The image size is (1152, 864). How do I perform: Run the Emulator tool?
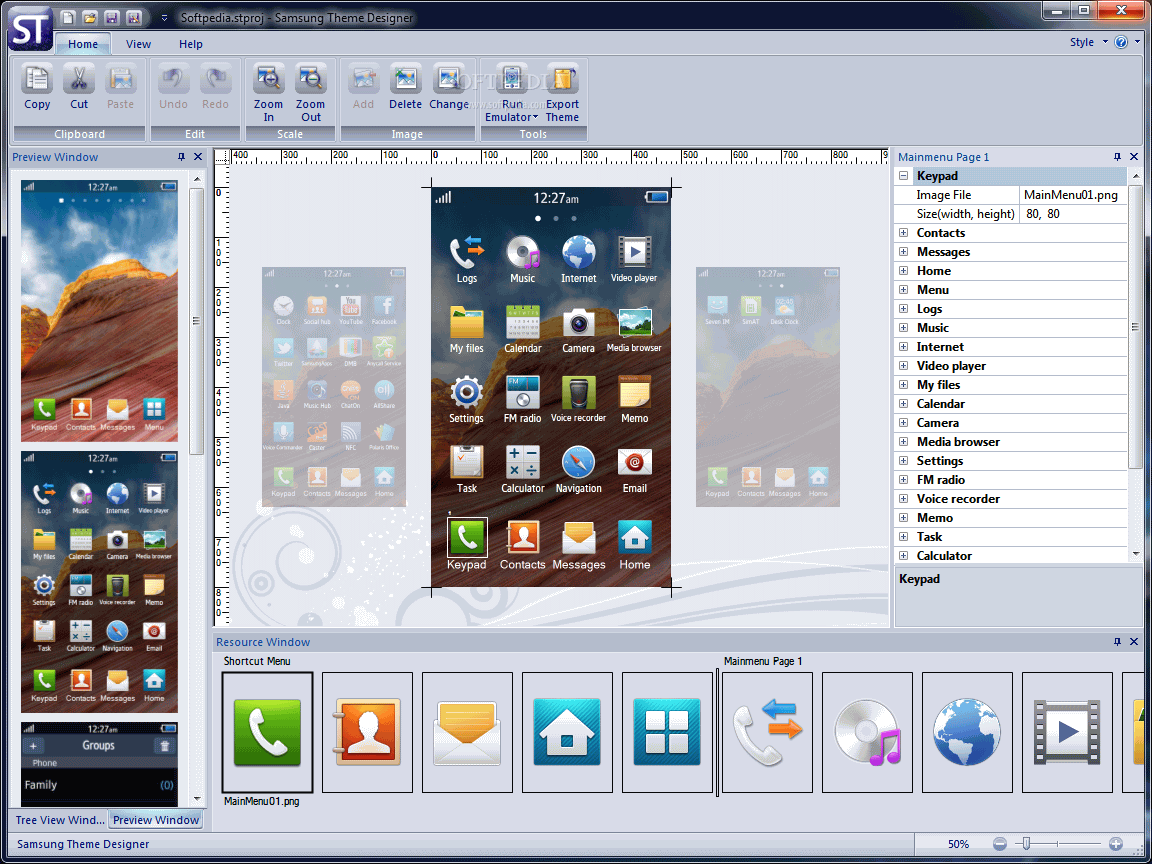click(x=511, y=93)
